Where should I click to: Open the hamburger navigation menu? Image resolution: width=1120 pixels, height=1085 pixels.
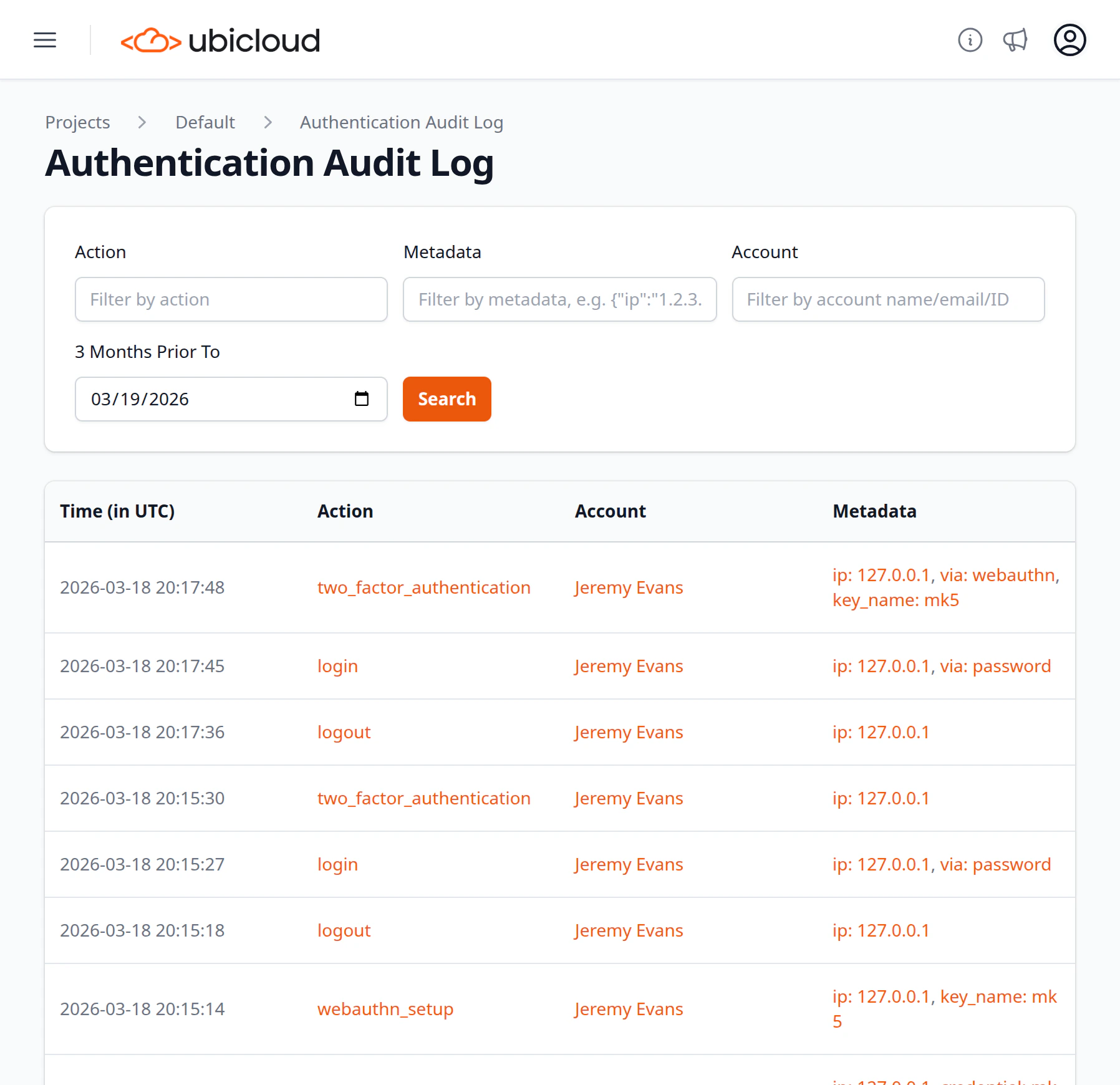(x=44, y=40)
